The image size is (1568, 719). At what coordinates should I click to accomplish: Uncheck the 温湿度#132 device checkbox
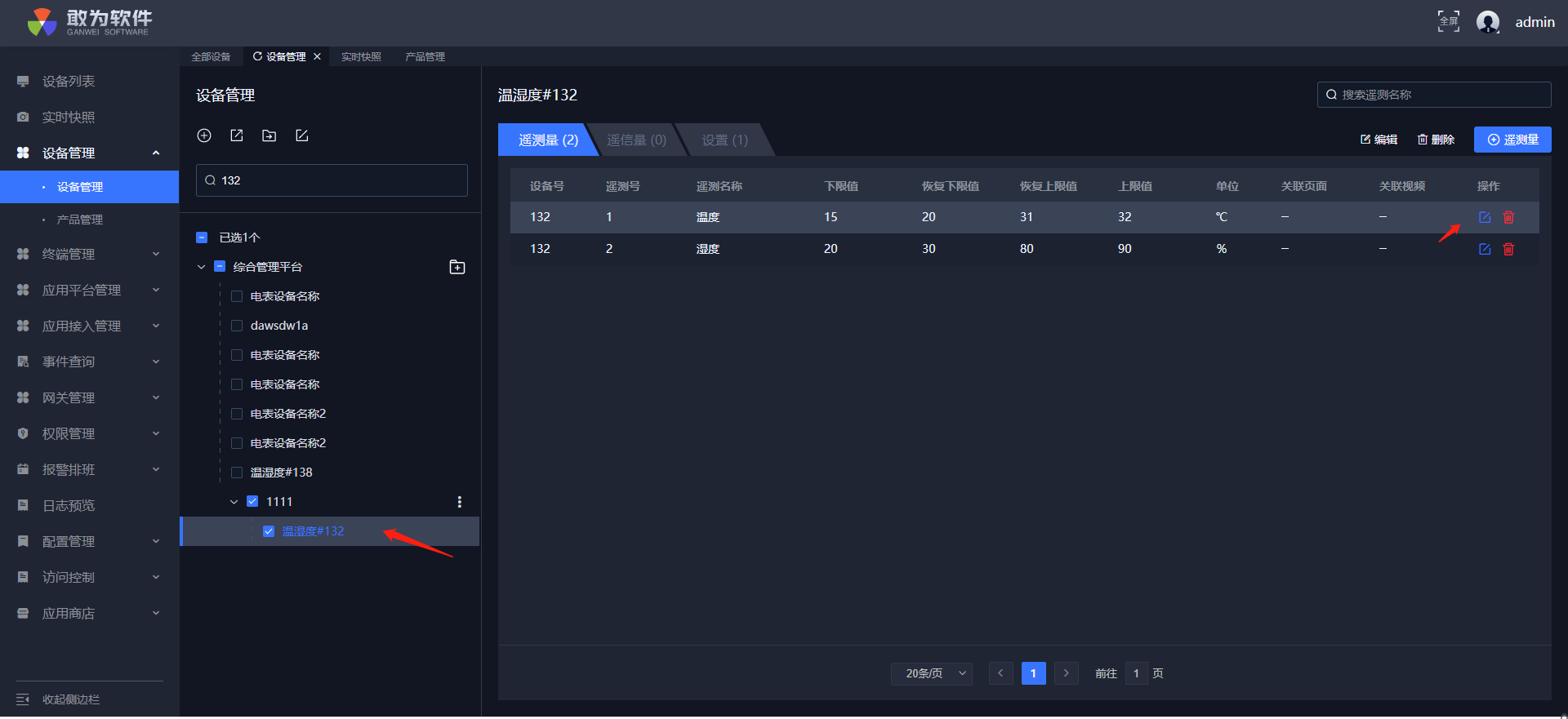point(269,531)
